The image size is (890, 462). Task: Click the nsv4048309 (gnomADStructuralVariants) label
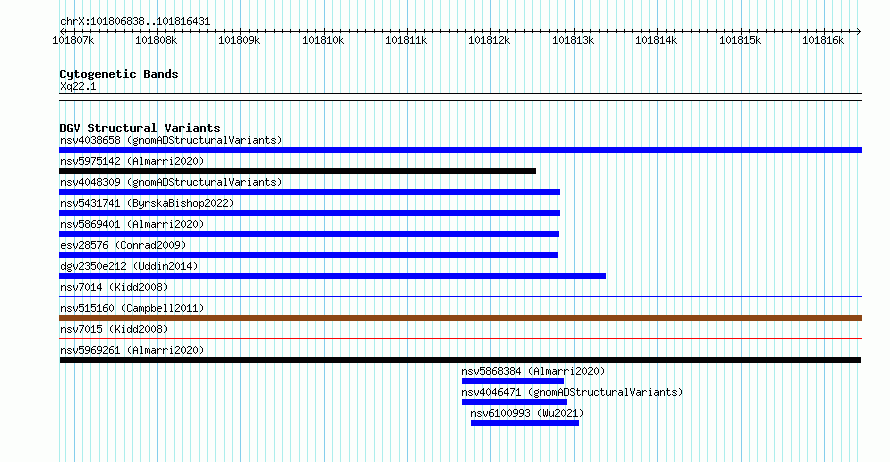(x=171, y=182)
